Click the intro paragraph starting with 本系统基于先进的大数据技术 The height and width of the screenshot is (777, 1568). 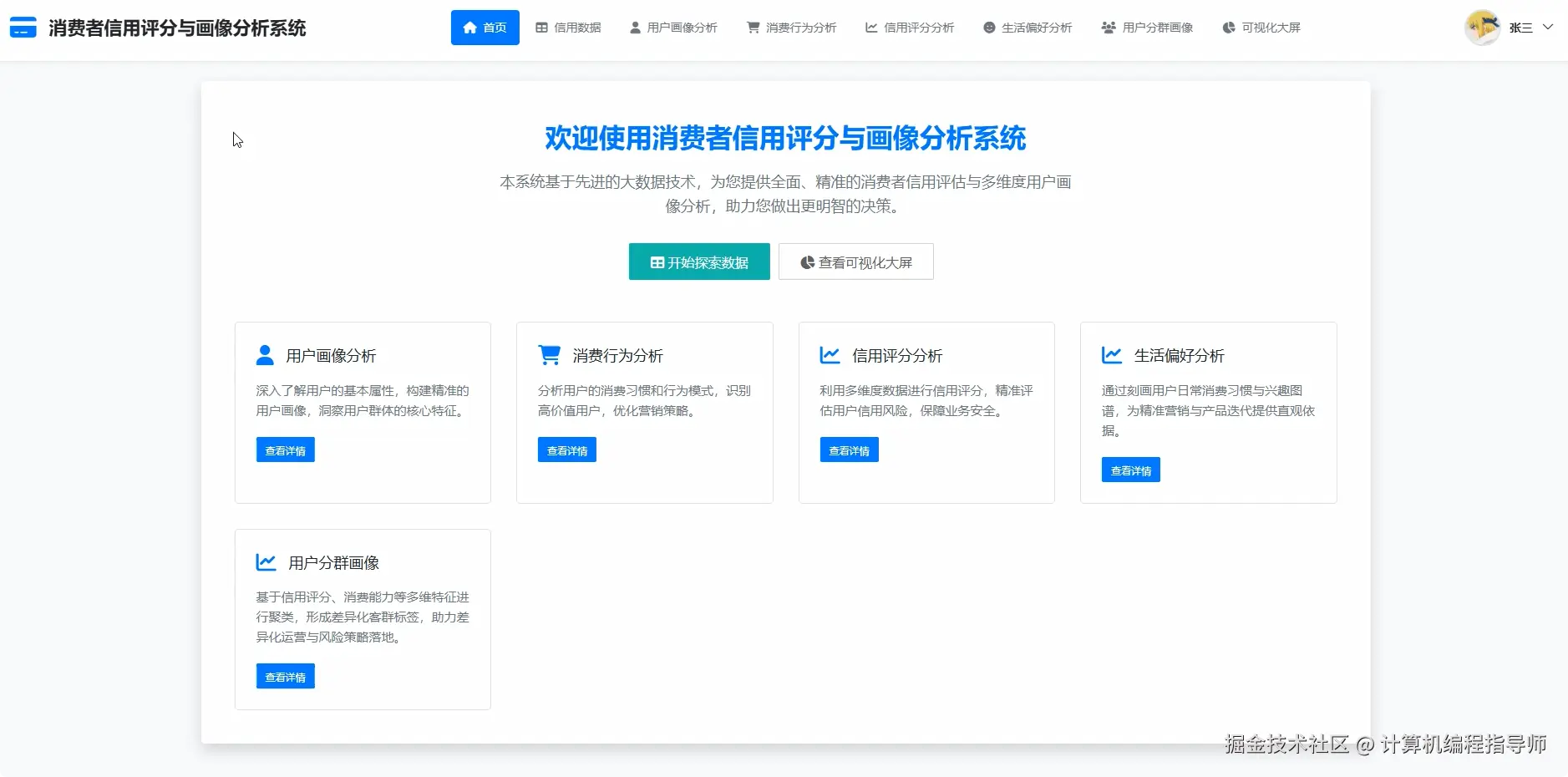tap(785, 194)
